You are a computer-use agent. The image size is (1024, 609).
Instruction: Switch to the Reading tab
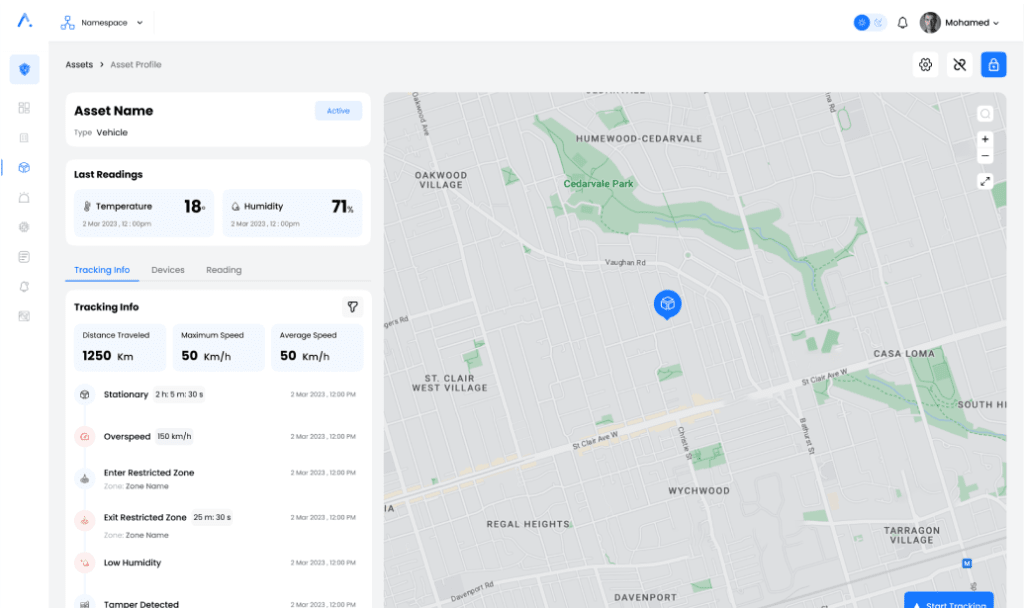pos(223,270)
